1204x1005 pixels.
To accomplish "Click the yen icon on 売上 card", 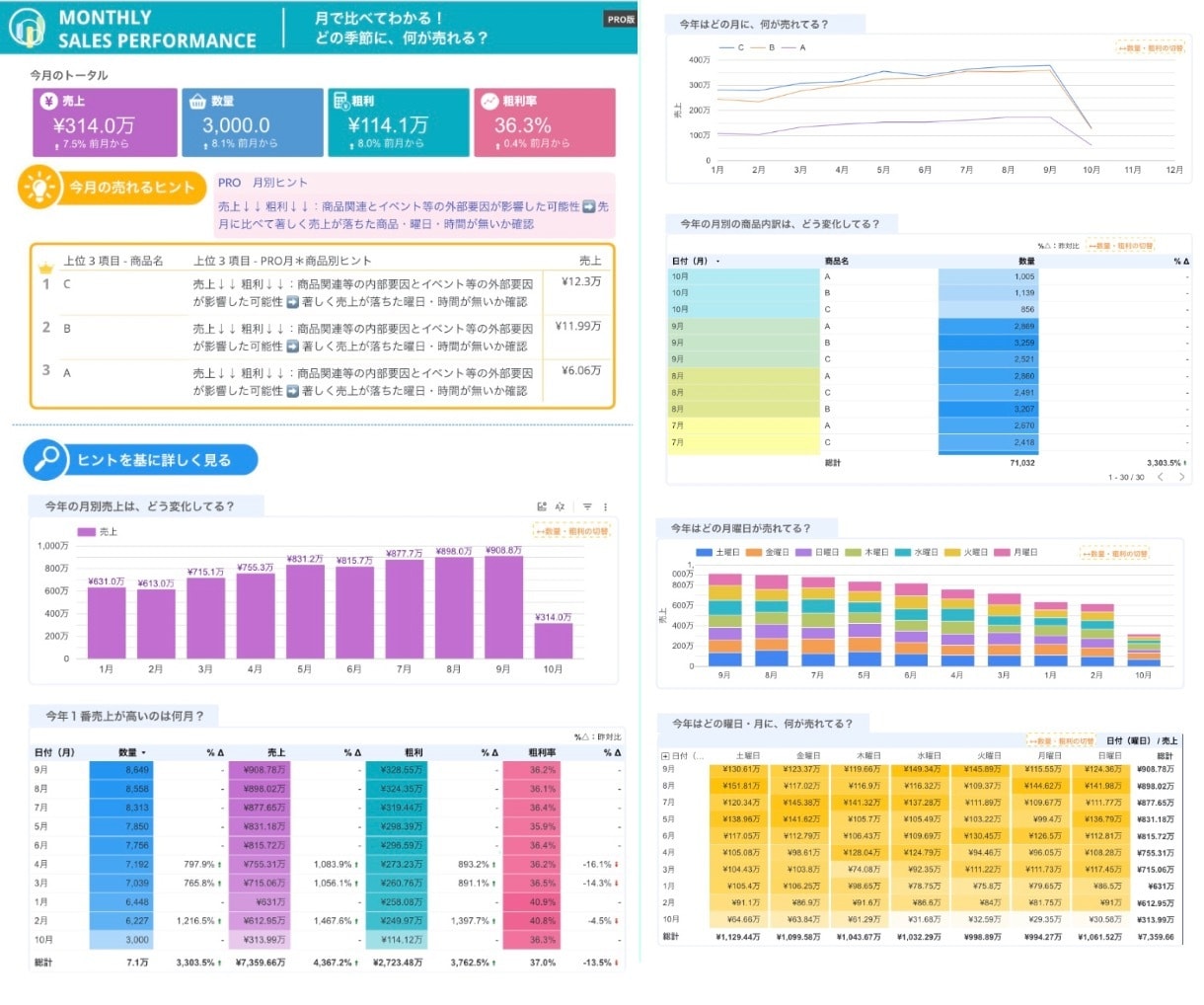I will tap(48, 101).
